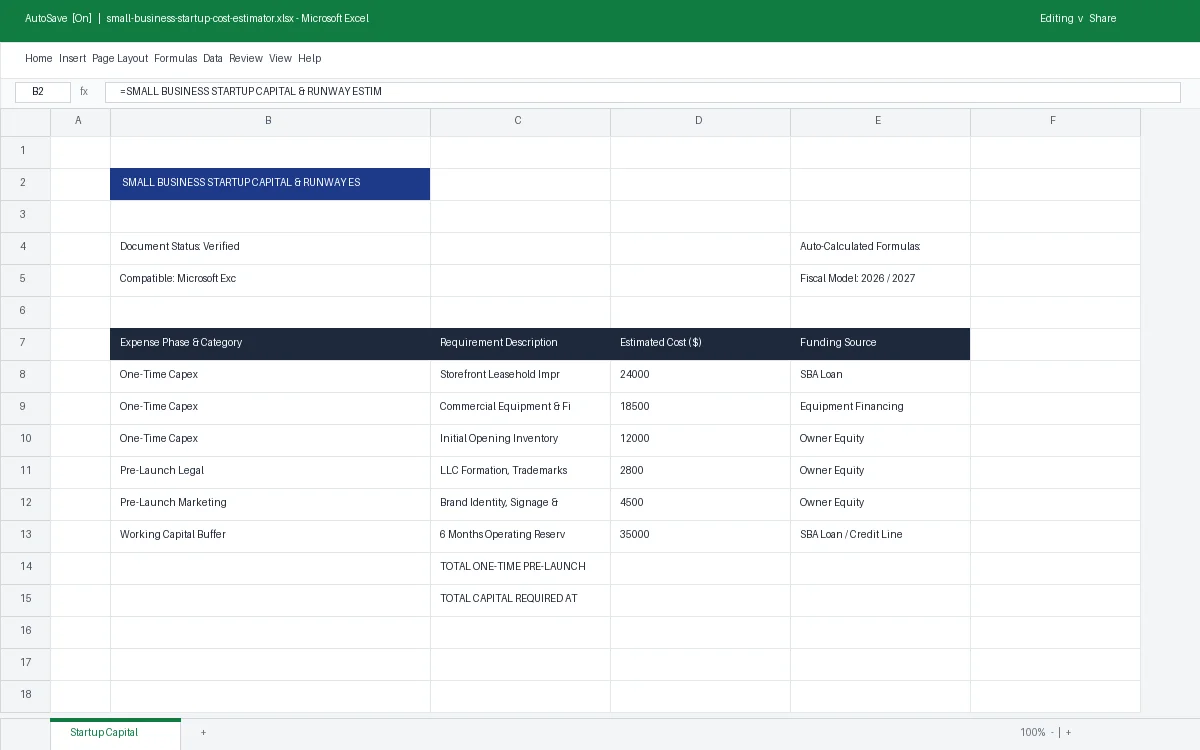Screen dimensions: 1200x750
Task: Open the Formulas tab
Action: click(175, 58)
